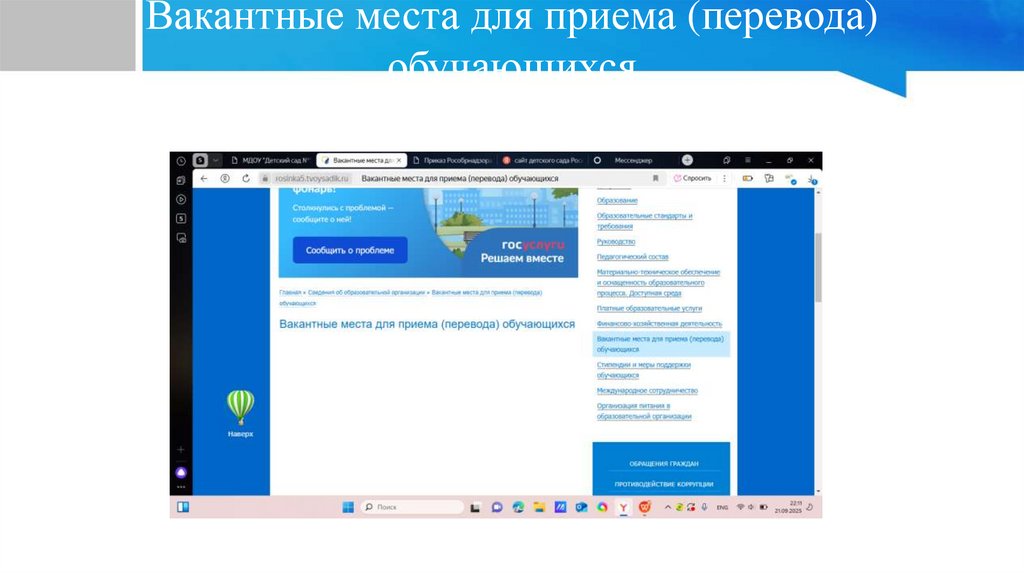Open the Педагогический состав link
The height and width of the screenshot is (574, 1024).
pyautogui.click(x=632, y=257)
